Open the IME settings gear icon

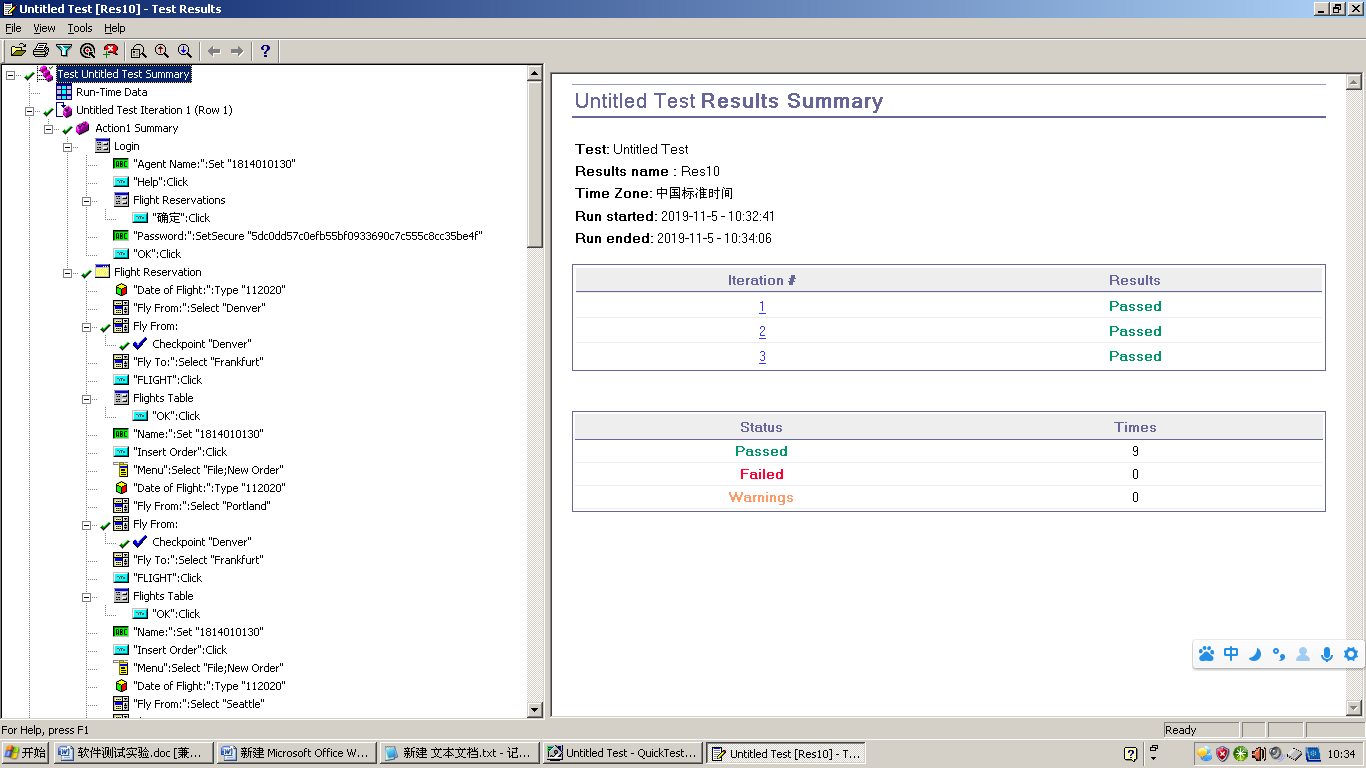(x=1351, y=654)
